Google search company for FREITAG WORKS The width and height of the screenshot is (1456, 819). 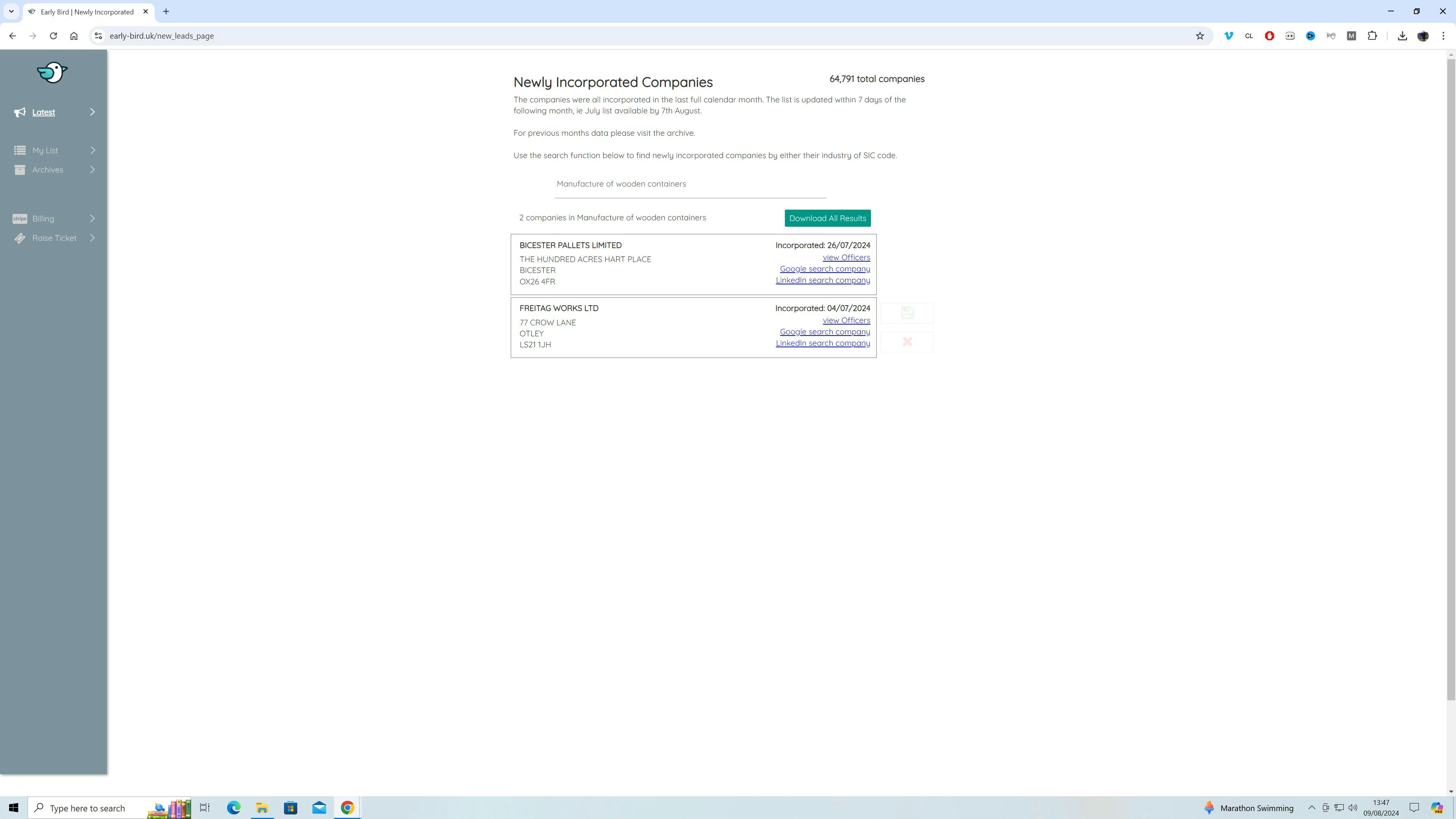coord(825,332)
